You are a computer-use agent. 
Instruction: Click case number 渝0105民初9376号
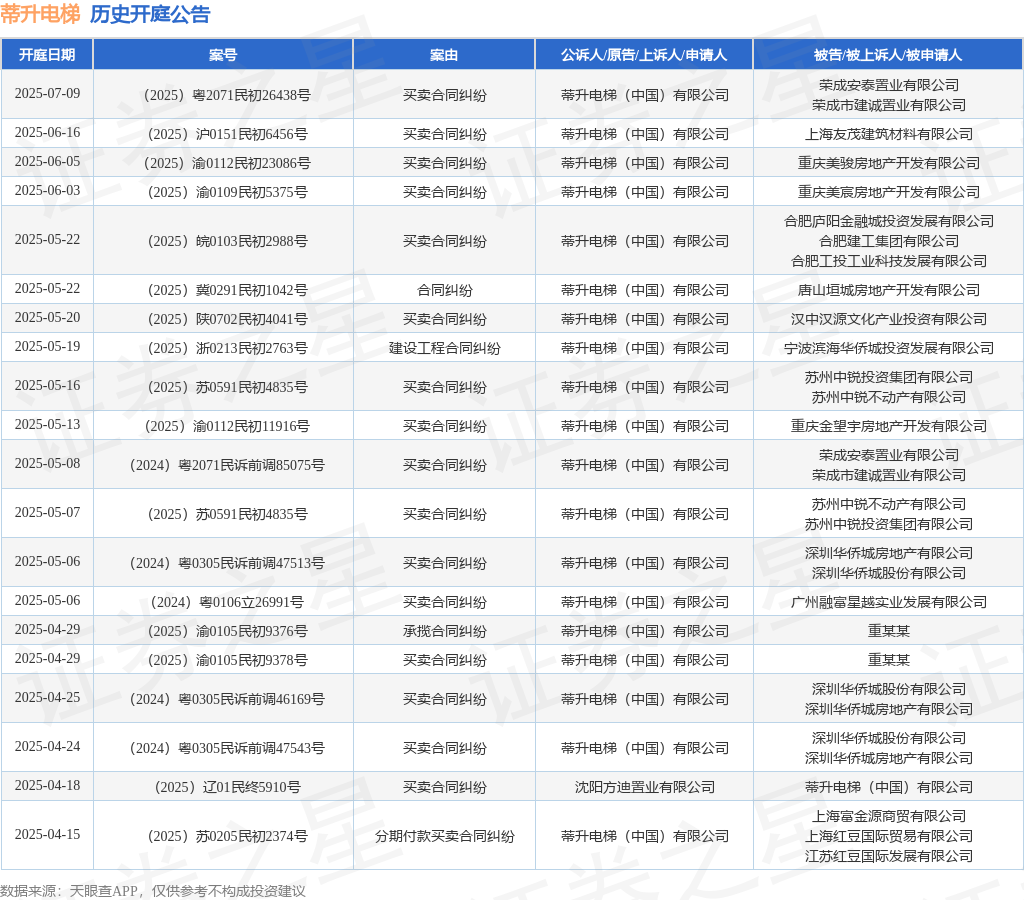227,632
